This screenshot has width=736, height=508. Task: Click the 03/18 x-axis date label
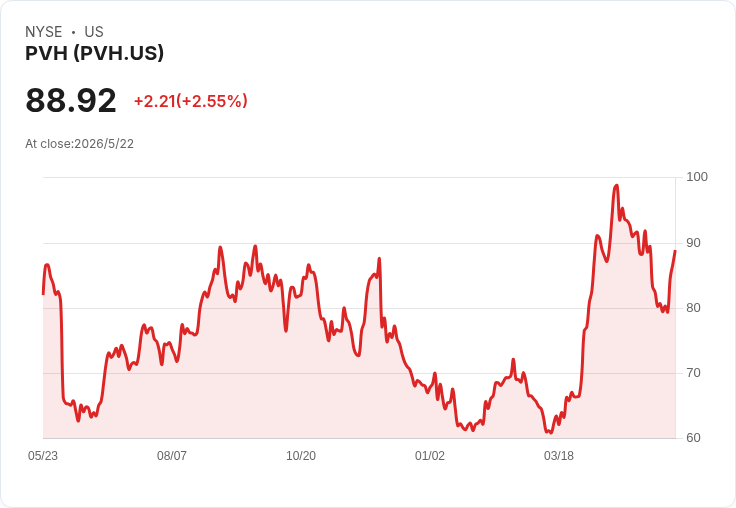click(x=559, y=455)
